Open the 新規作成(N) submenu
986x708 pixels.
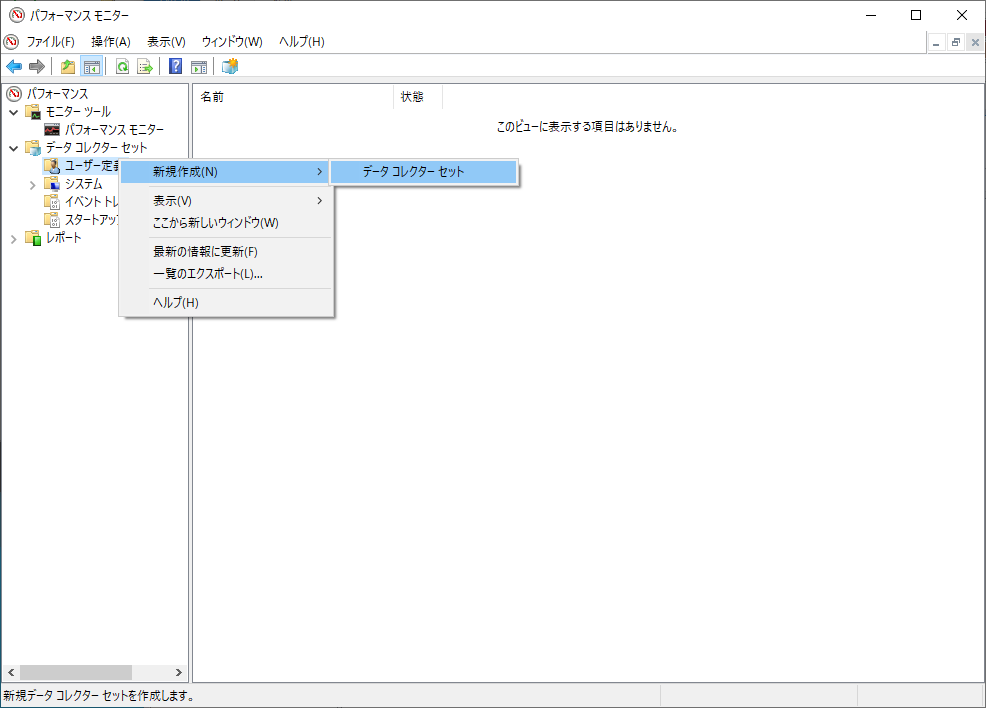(x=226, y=172)
